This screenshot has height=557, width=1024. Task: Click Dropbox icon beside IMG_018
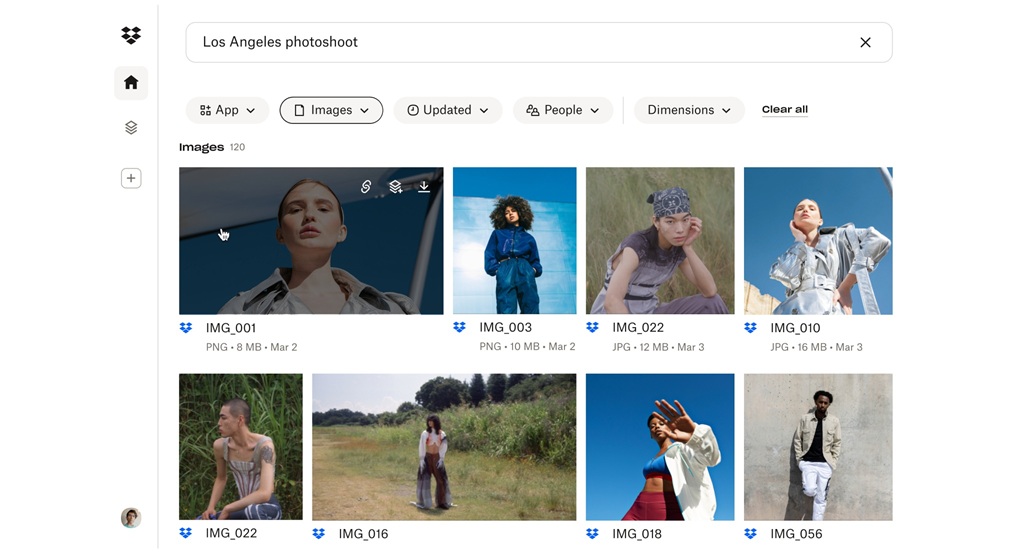(x=592, y=534)
